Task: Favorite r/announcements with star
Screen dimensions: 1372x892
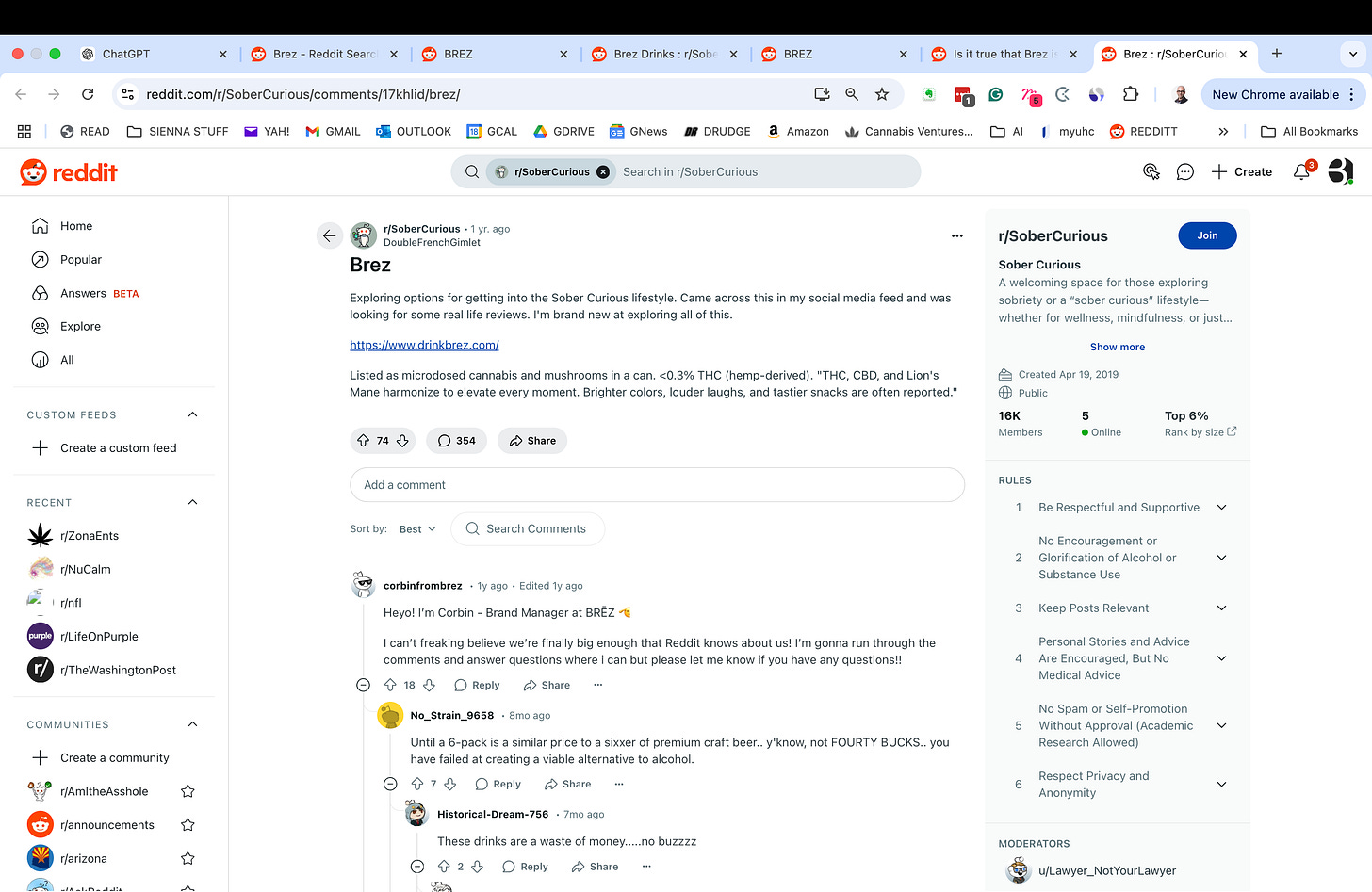Action: pyautogui.click(x=188, y=825)
